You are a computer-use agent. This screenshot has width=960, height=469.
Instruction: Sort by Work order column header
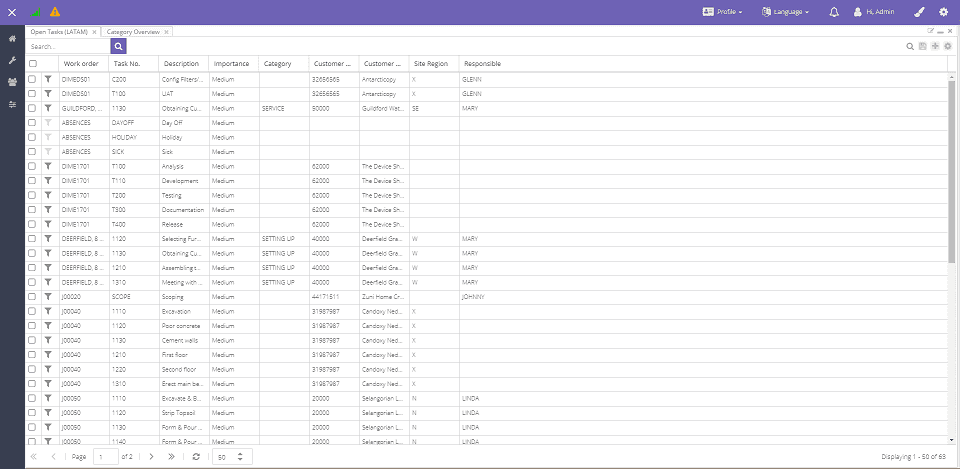[x=84, y=64]
